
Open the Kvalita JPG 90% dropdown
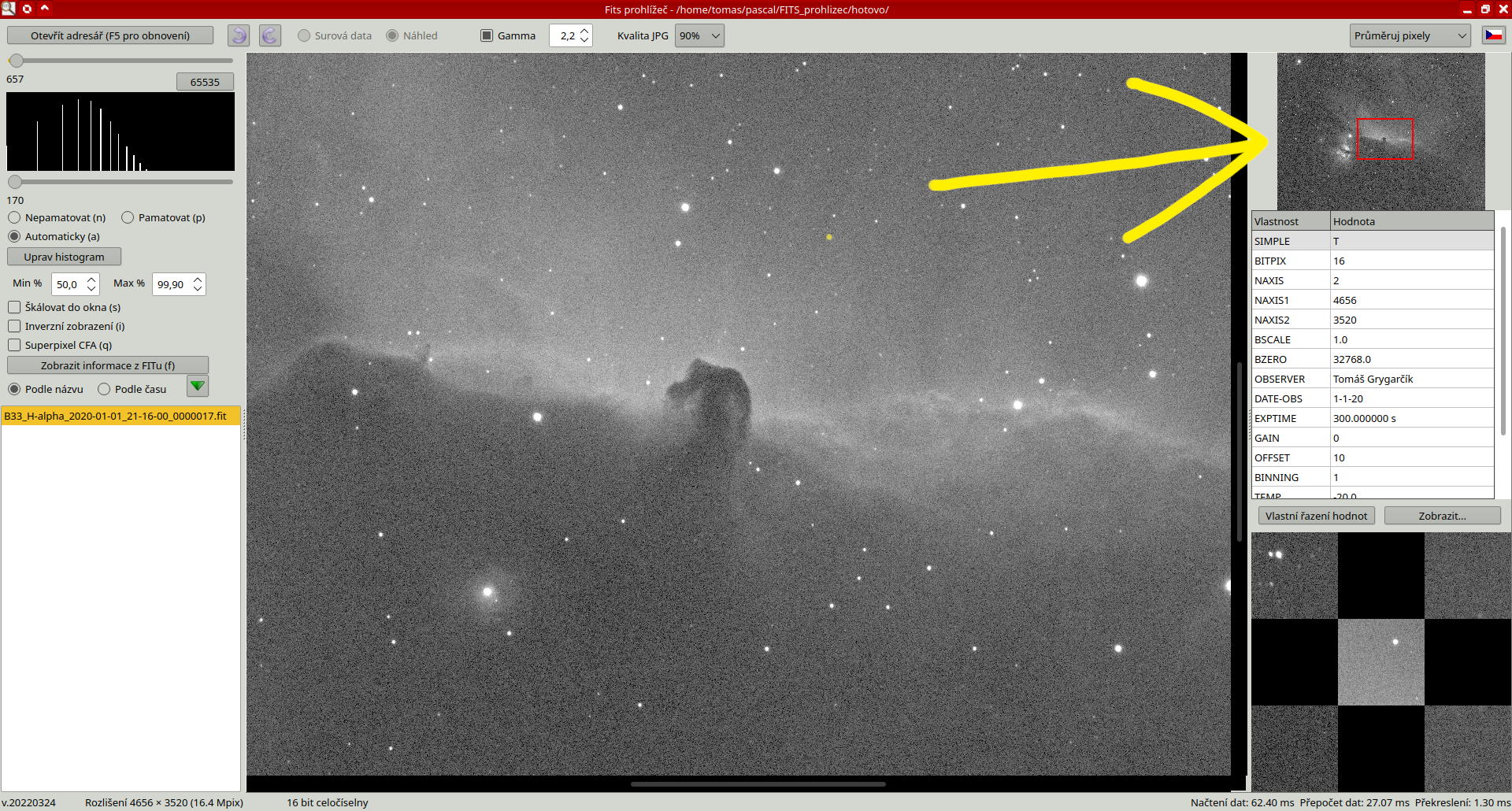699,35
